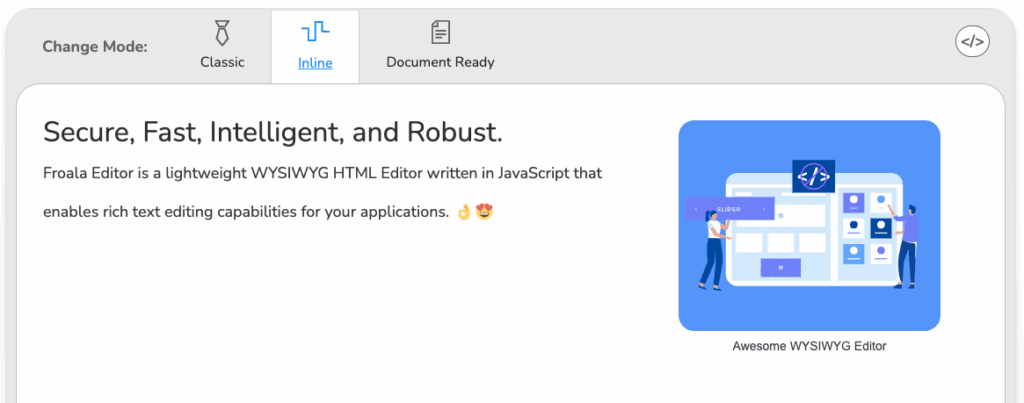The width and height of the screenshot is (1024, 403).
Task: Click the heading 'Secure, Fast, Intelligent, and Robust.'
Action: 273,133
